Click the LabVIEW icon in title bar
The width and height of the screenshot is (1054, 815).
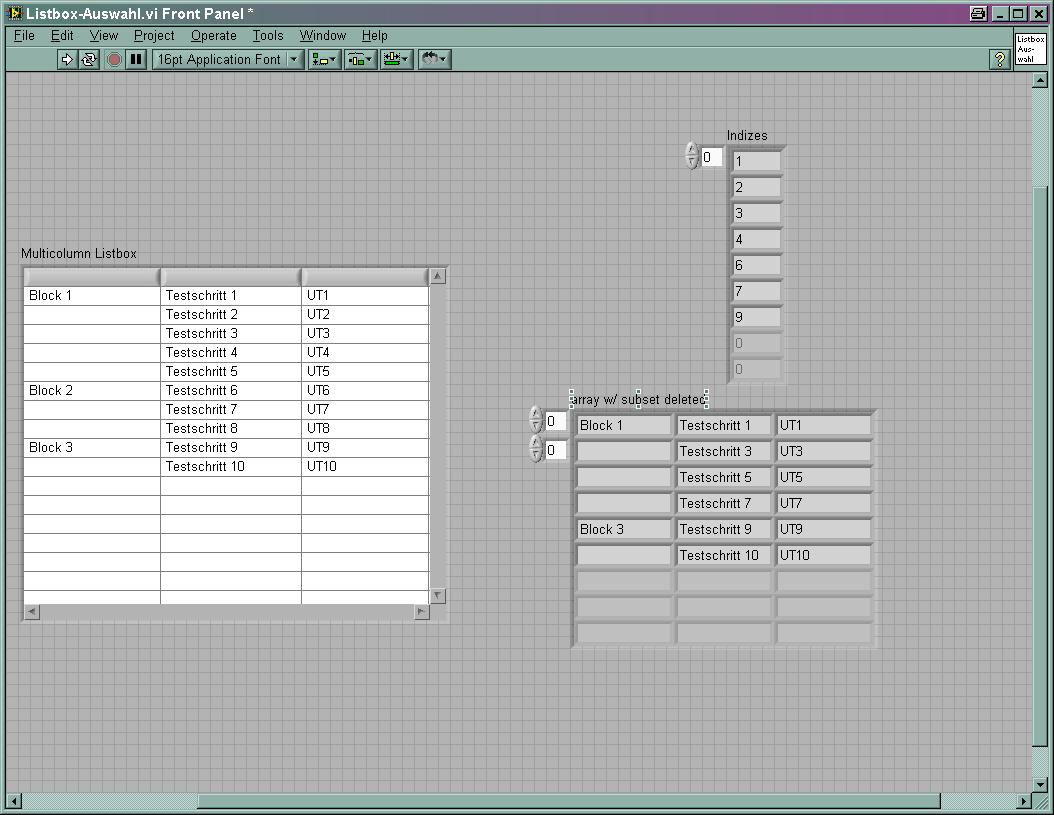pos(13,13)
